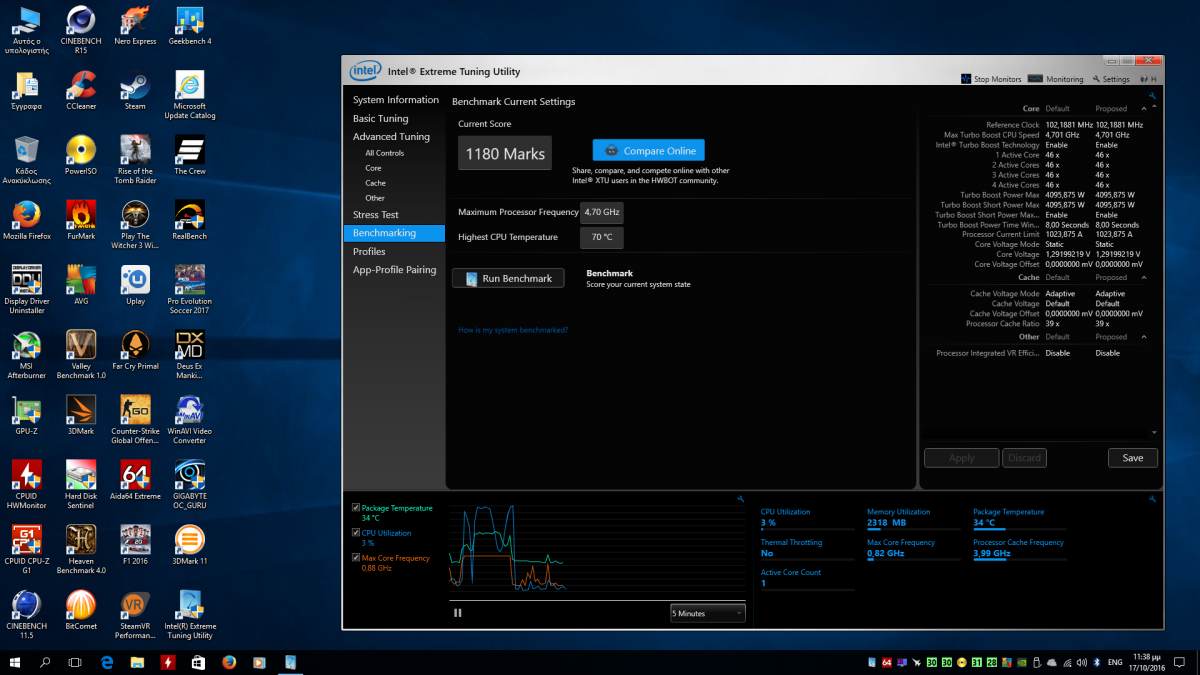Image resolution: width=1200 pixels, height=675 pixels.
Task: Collapse the Cache settings section chevron
Action: click(x=1144, y=277)
